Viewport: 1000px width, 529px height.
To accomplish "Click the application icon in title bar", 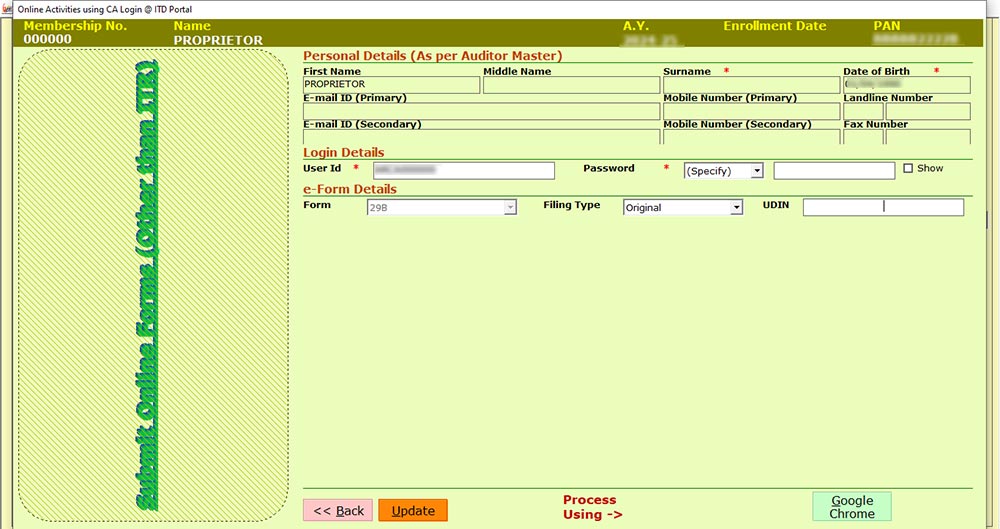I will 8,9.
